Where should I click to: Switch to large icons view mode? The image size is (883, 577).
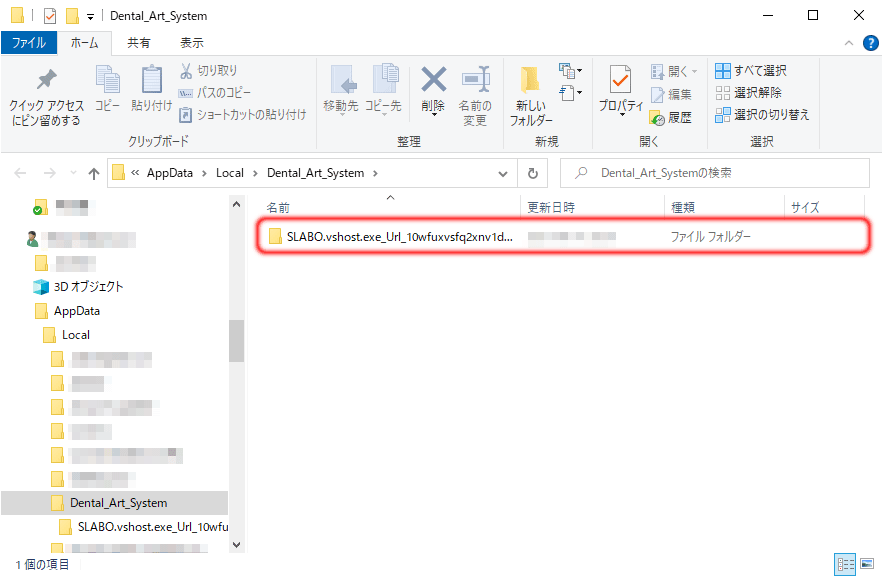tap(864, 564)
